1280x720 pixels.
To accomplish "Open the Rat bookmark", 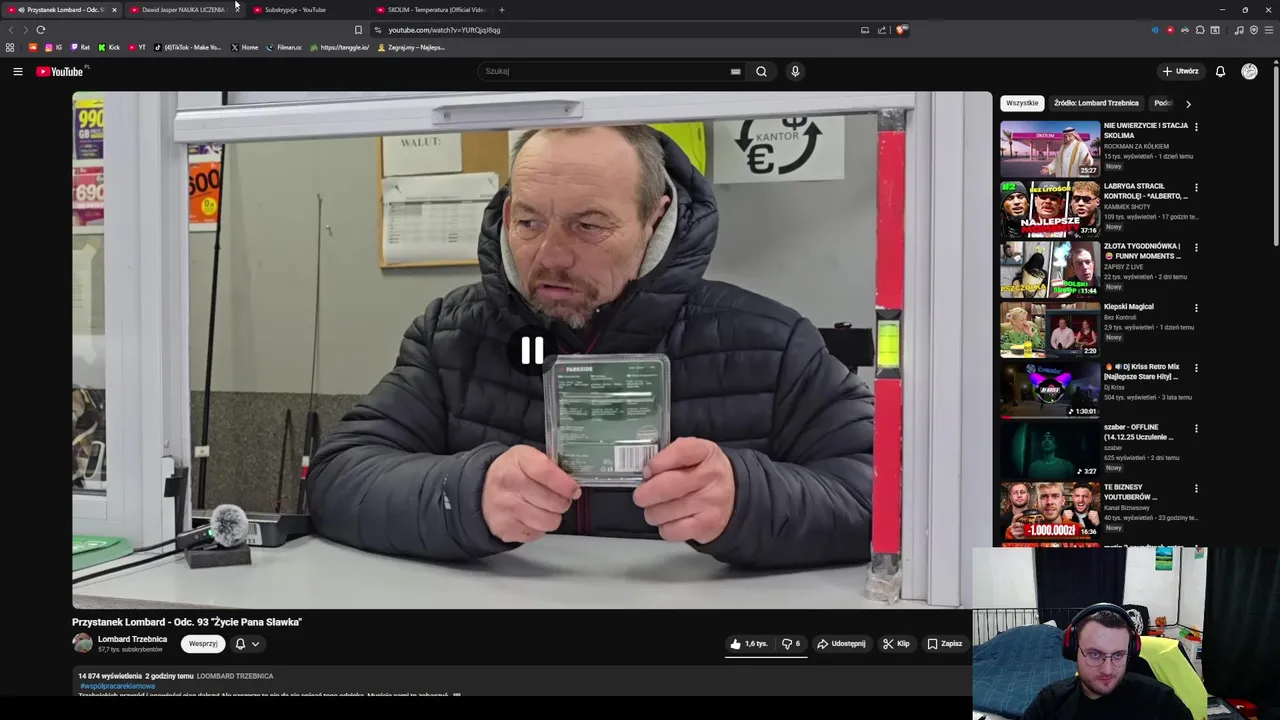I will click(x=80, y=47).
